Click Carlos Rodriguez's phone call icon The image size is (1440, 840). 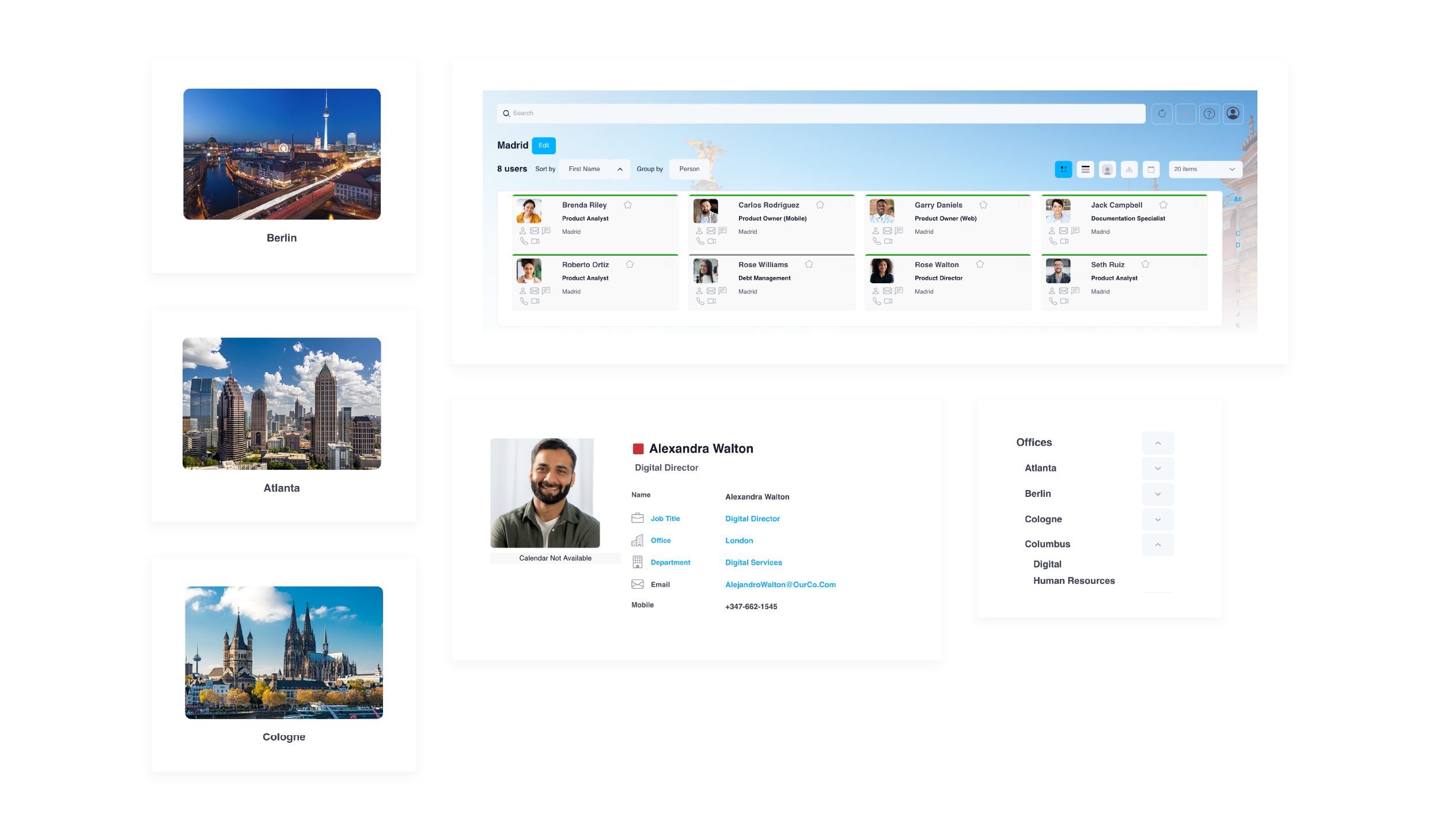pyautogui.click(x=700, y=241)
